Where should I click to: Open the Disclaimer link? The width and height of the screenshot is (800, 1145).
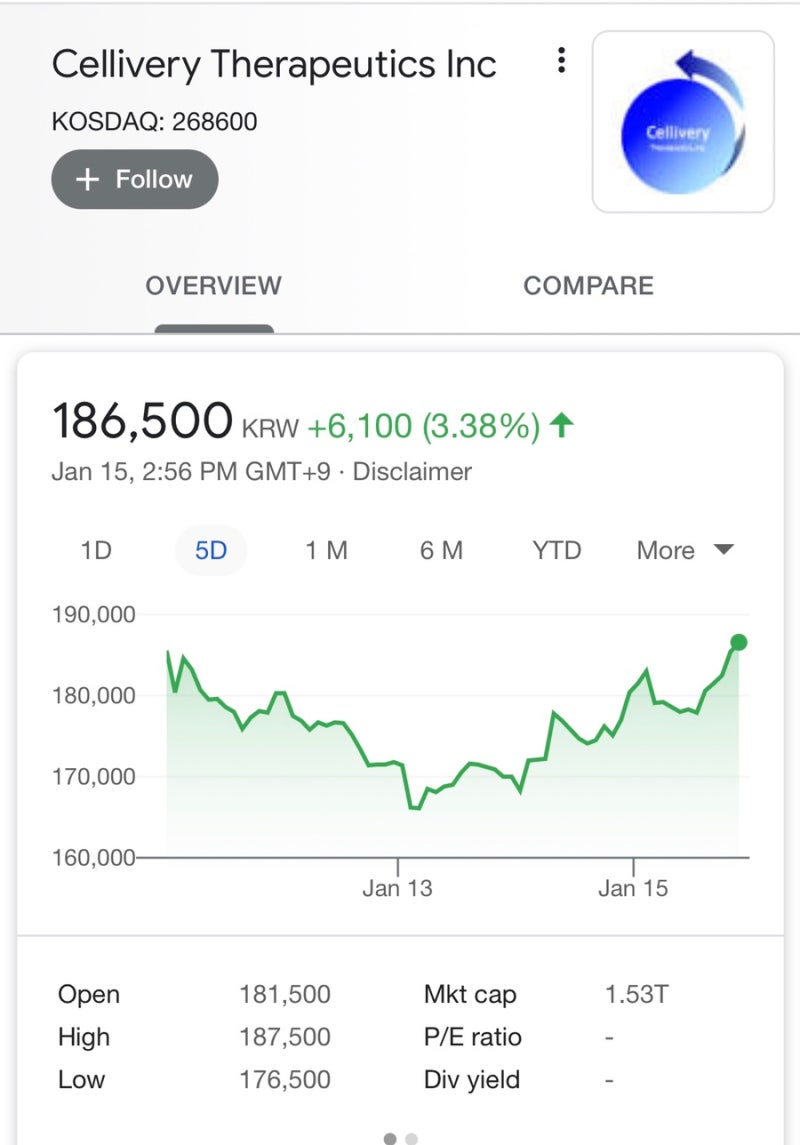412,471
